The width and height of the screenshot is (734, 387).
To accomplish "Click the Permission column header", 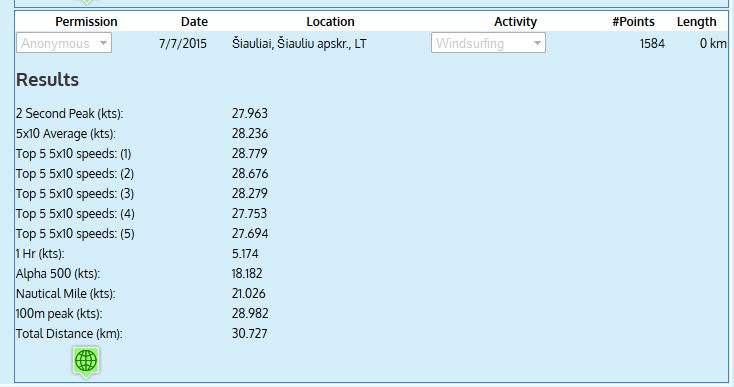I will tap(86, 22).
